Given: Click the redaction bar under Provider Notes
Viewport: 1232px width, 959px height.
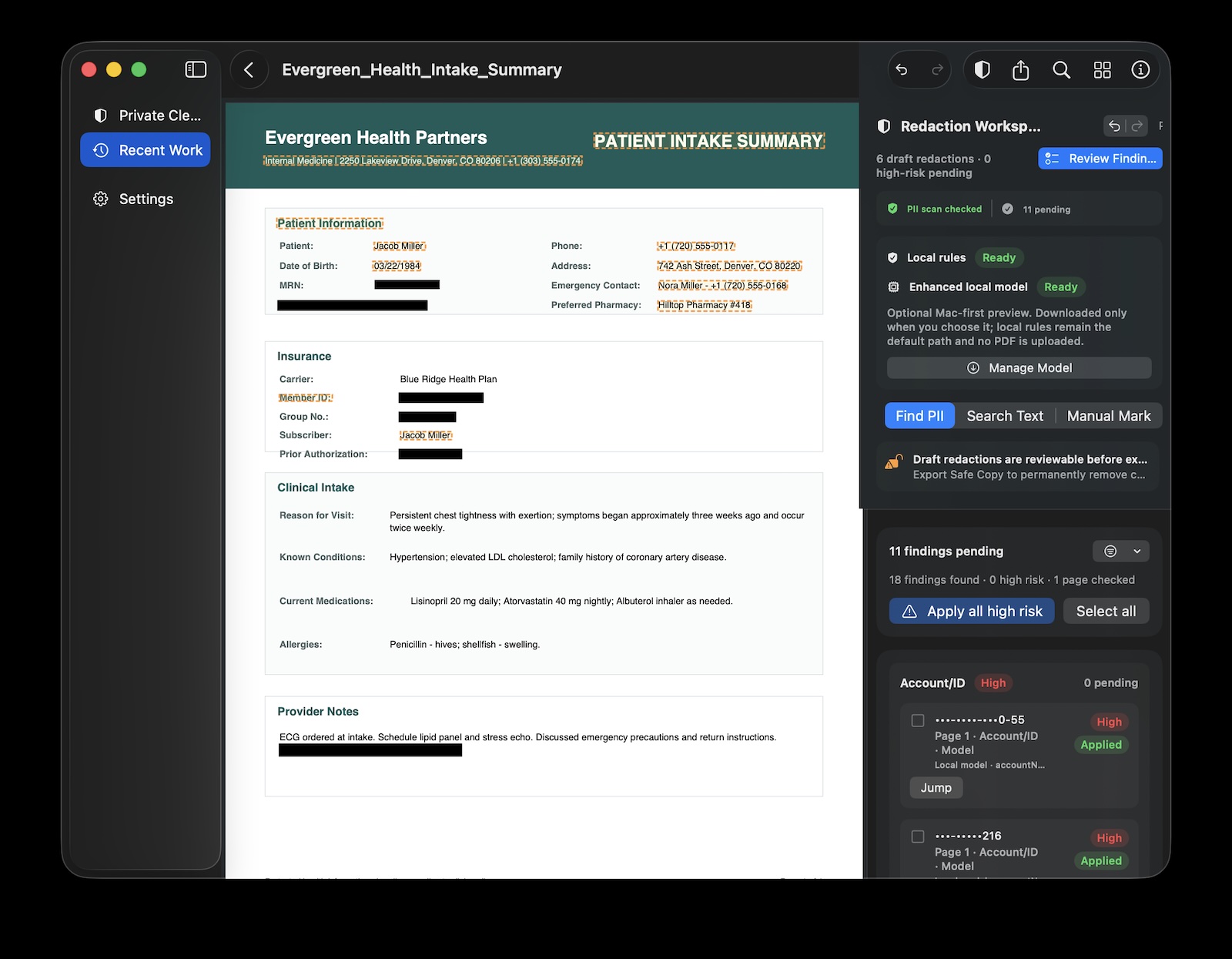Looking at the screenshot, I should pos(370,750).
